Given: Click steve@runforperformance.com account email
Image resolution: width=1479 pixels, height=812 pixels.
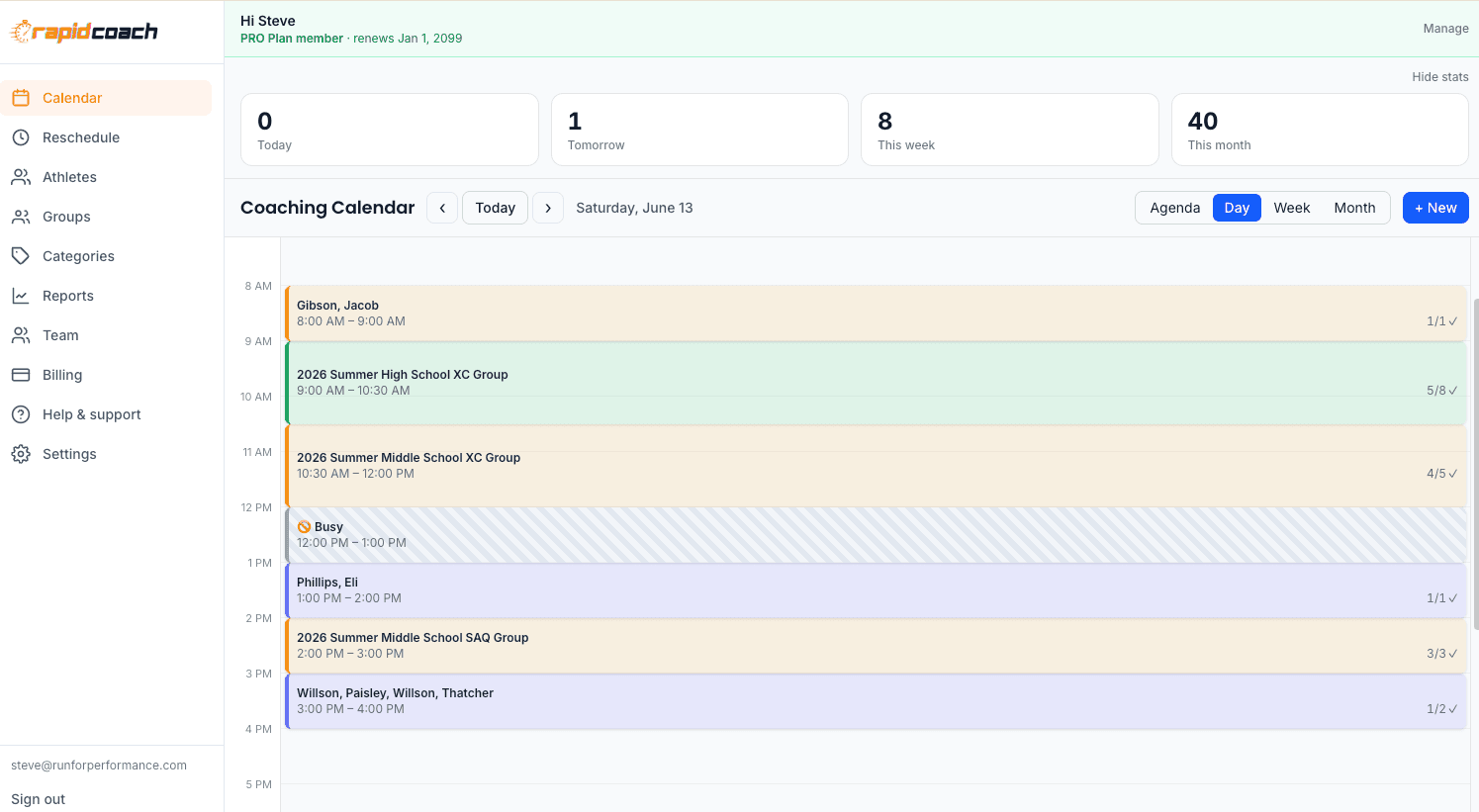Looking at the screenshot, I should [x=99, y=766].
